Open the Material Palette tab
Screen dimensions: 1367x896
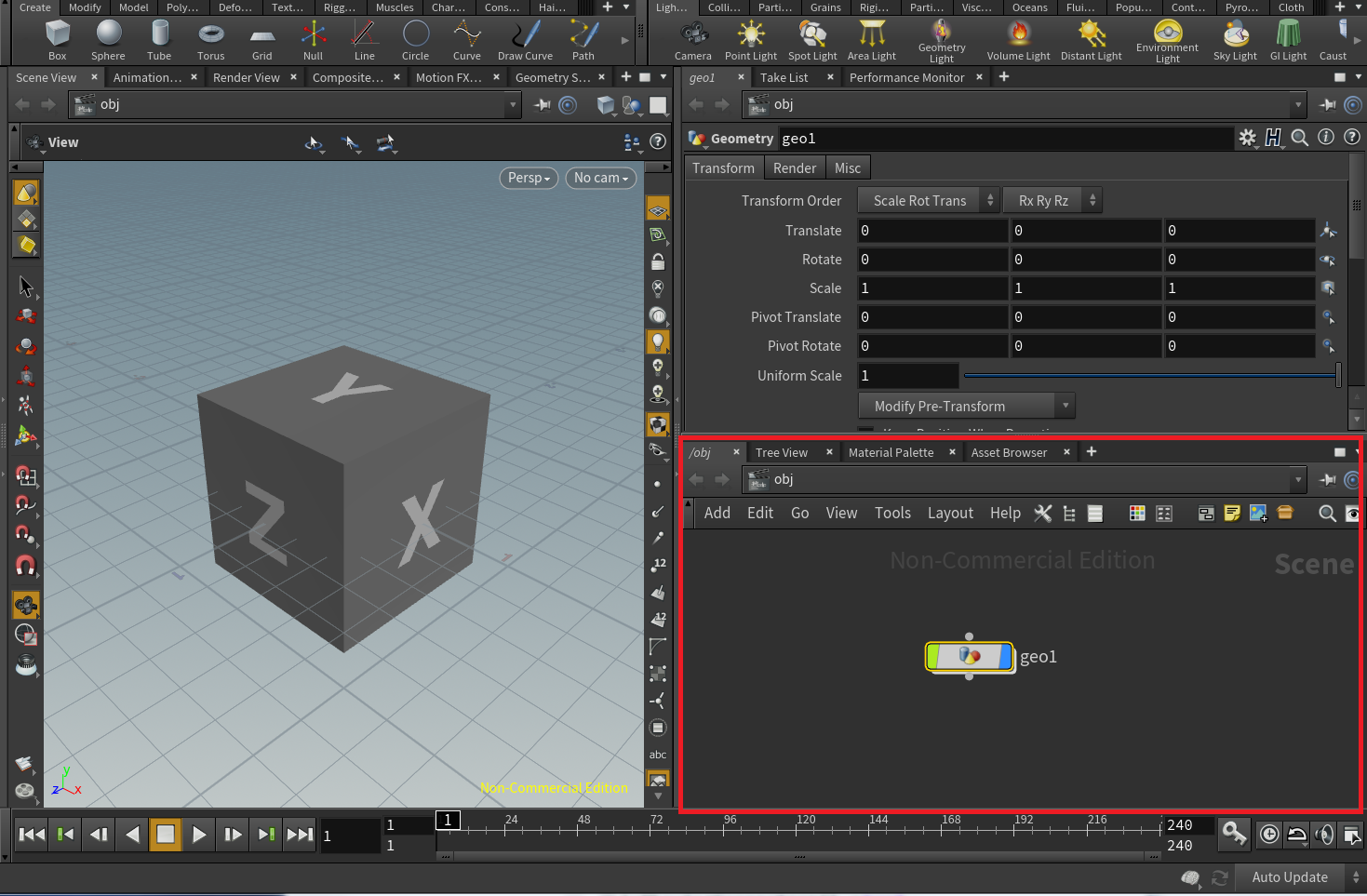pos(891,453)
